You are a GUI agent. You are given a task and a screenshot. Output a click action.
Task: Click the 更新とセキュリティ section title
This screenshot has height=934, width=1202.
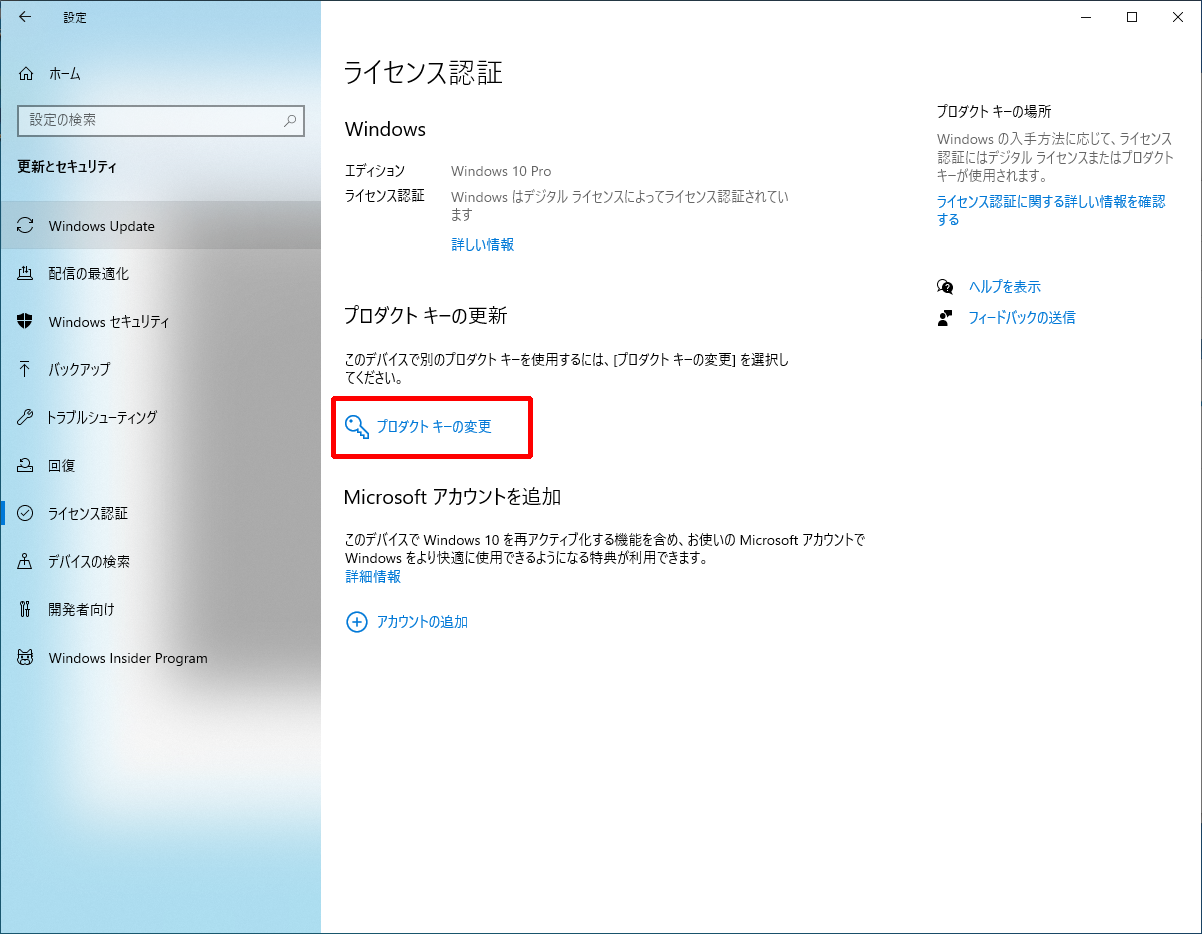click(x=67, y=167)
